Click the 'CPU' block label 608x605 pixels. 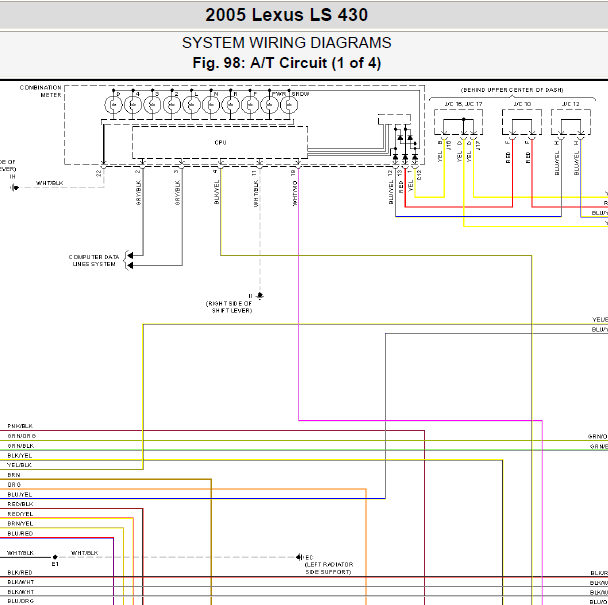click(220, 142)
